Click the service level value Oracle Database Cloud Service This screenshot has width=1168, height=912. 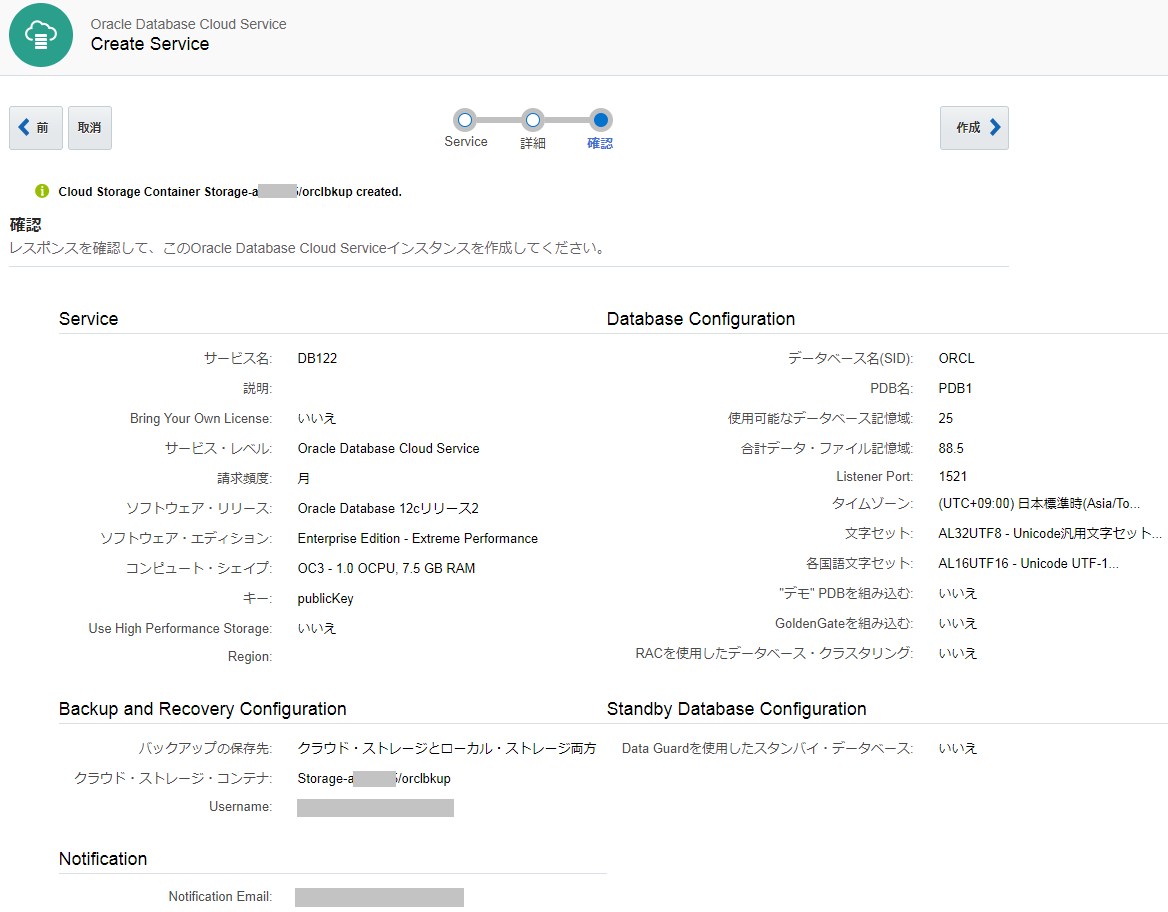click(388, 449)
